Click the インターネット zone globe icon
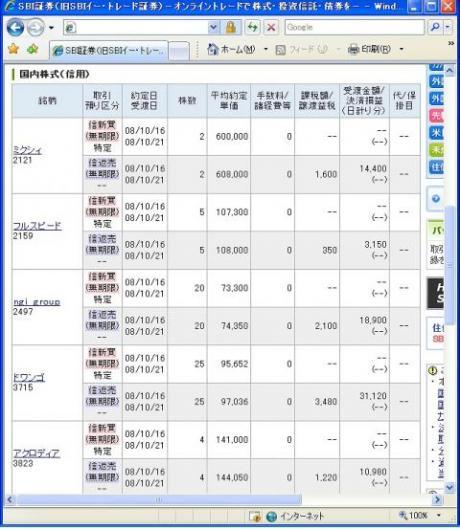 point(271,516)
